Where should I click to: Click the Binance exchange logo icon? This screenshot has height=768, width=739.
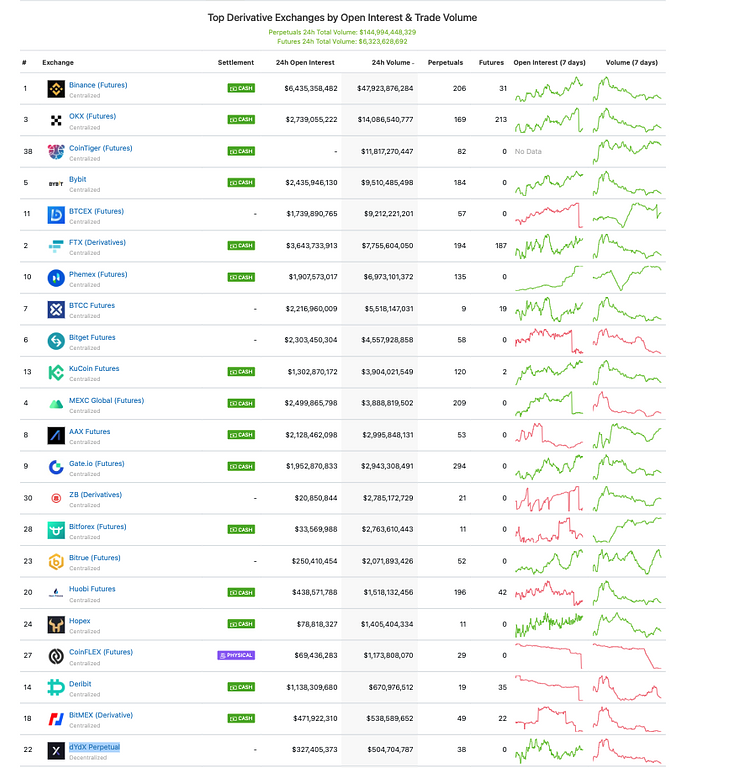(56, 89)
